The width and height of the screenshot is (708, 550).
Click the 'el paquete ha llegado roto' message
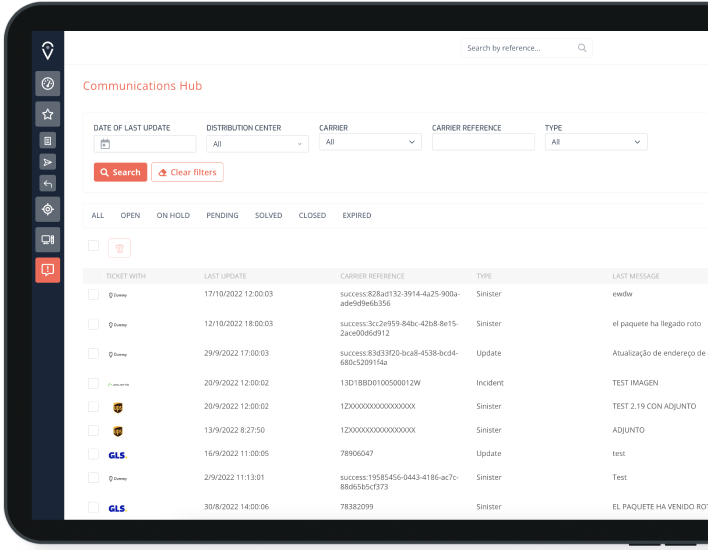pos(657,323)
